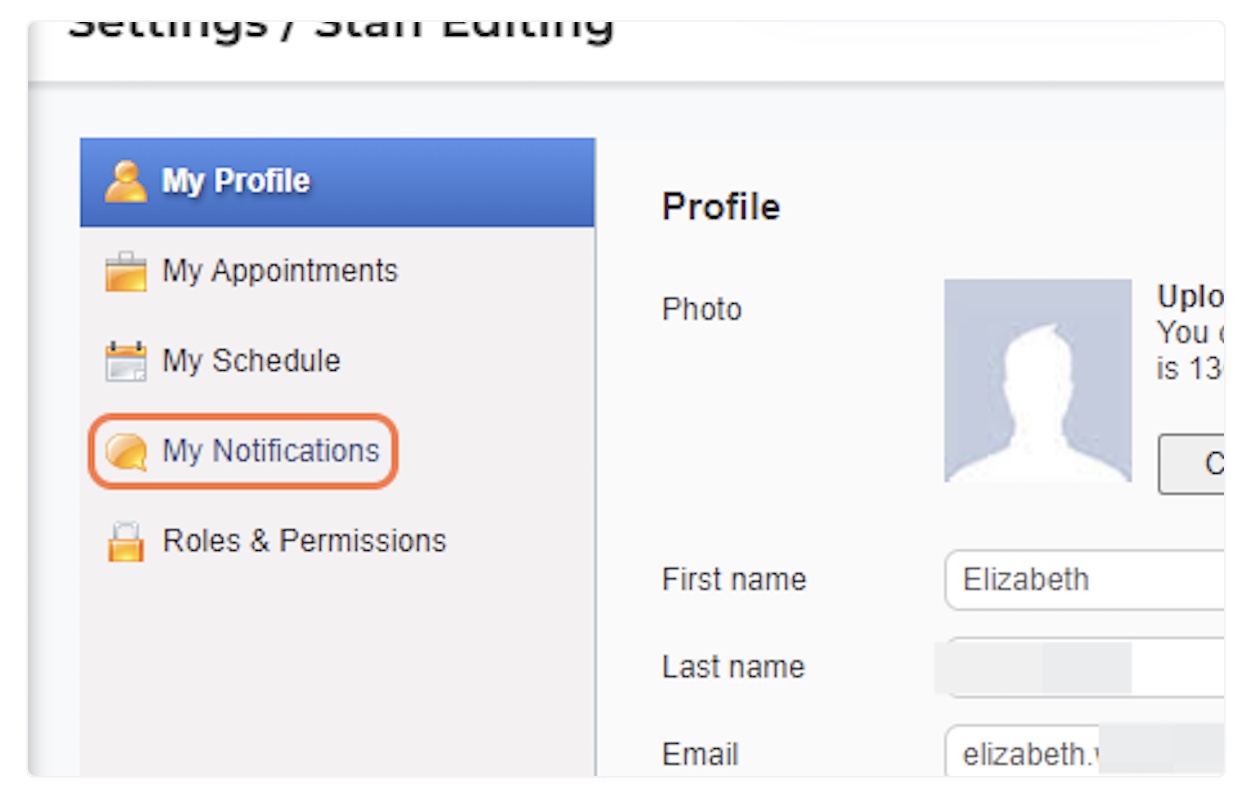Click the Profile section heading
Image resolution: width=1254 pixels, height=786 pixels.
[x=721, y=207]
